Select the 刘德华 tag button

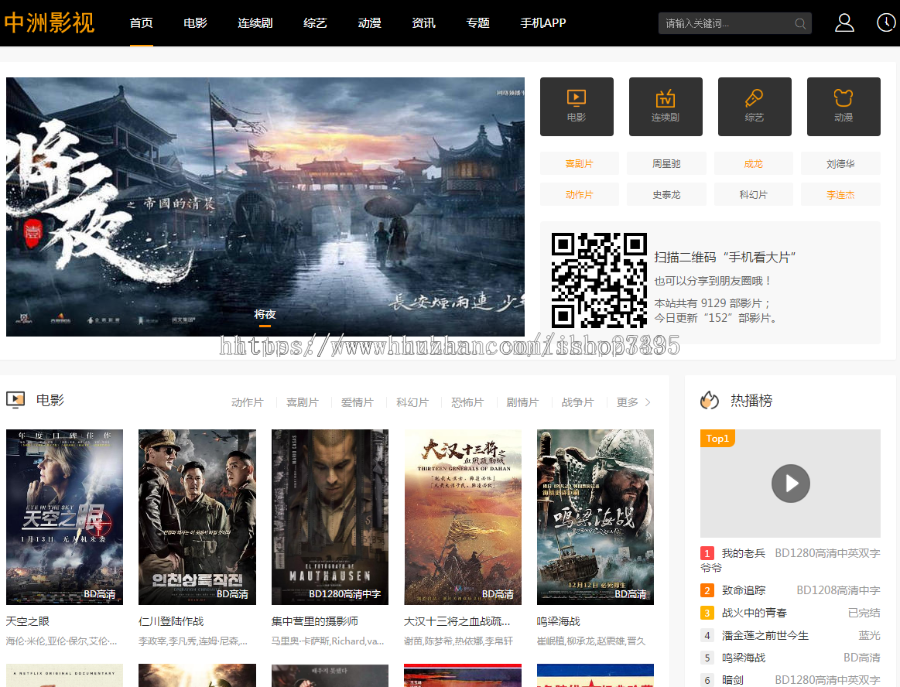pyautogui.click(x=841, y=164)
